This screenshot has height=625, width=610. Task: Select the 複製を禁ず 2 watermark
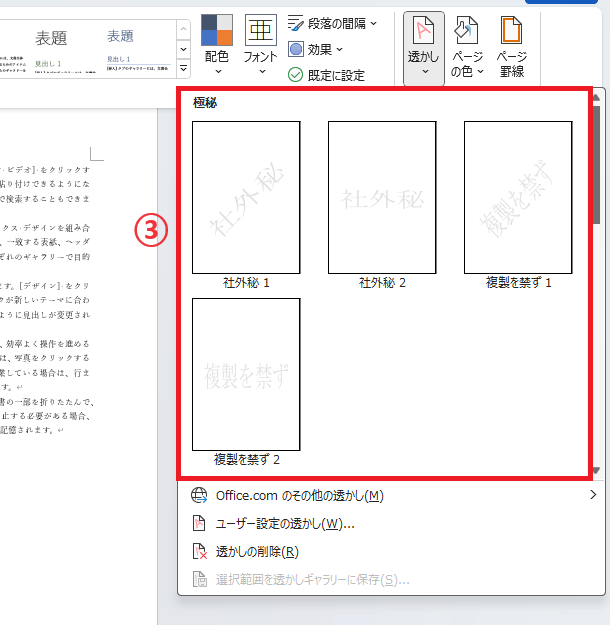point(246,382)
